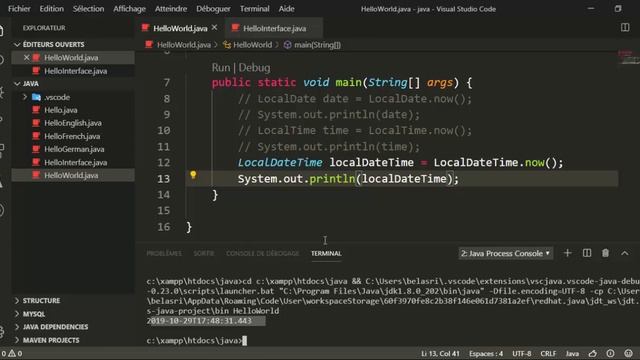Open the Aide menu
The width and height of the screenshot is (640, 360).
[x=286, y=9]
